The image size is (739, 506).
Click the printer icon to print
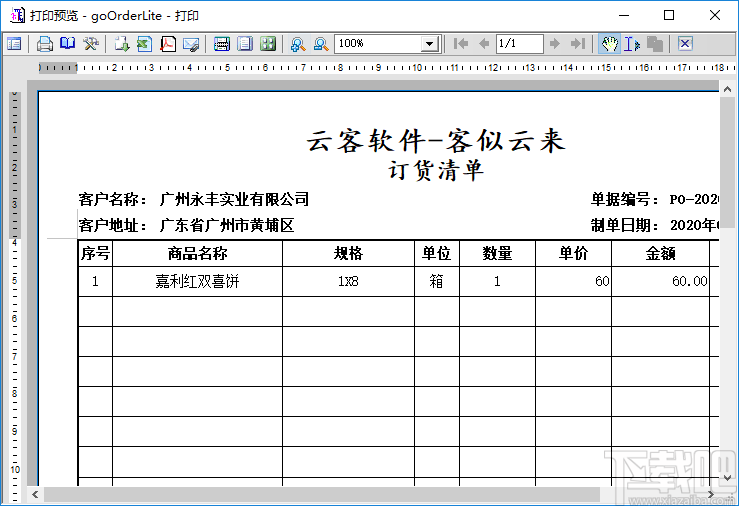pyautogui.click(x=44, y=44)
